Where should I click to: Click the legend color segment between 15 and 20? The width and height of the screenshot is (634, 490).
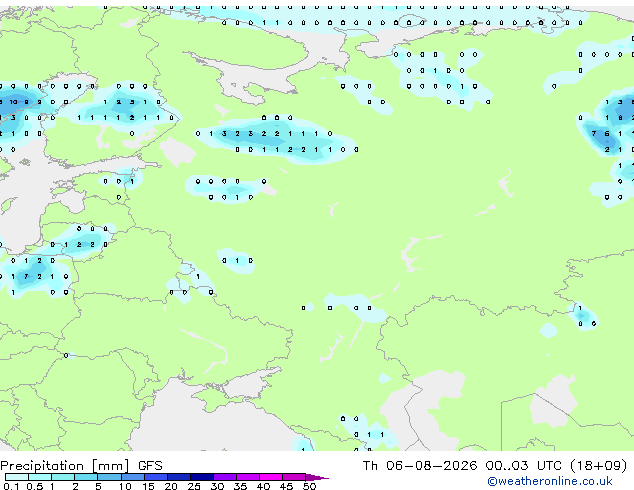[x=156, y=477]
